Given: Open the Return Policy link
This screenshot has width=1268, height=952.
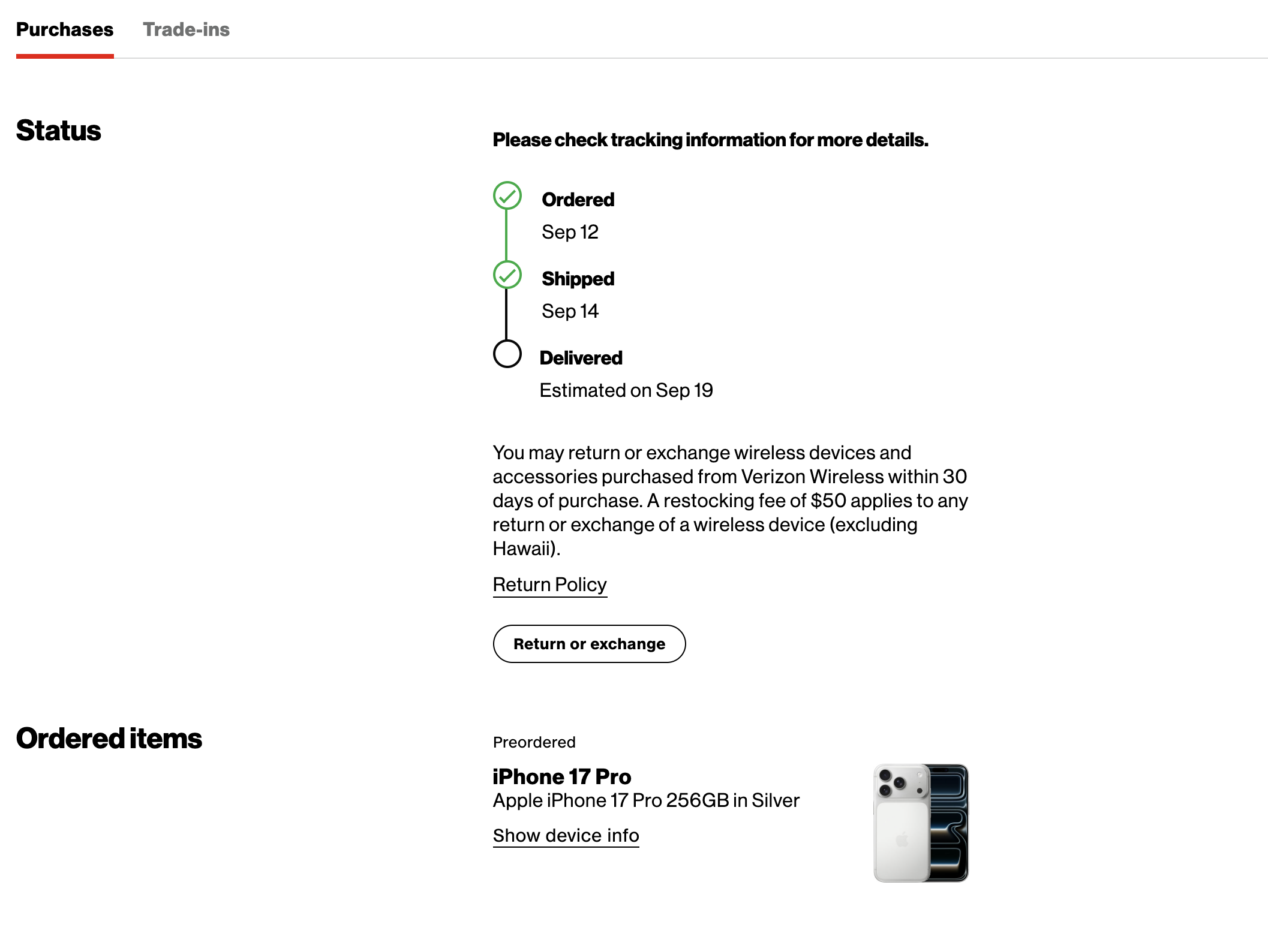Looking at the screenshot, I should click(549, 585).
